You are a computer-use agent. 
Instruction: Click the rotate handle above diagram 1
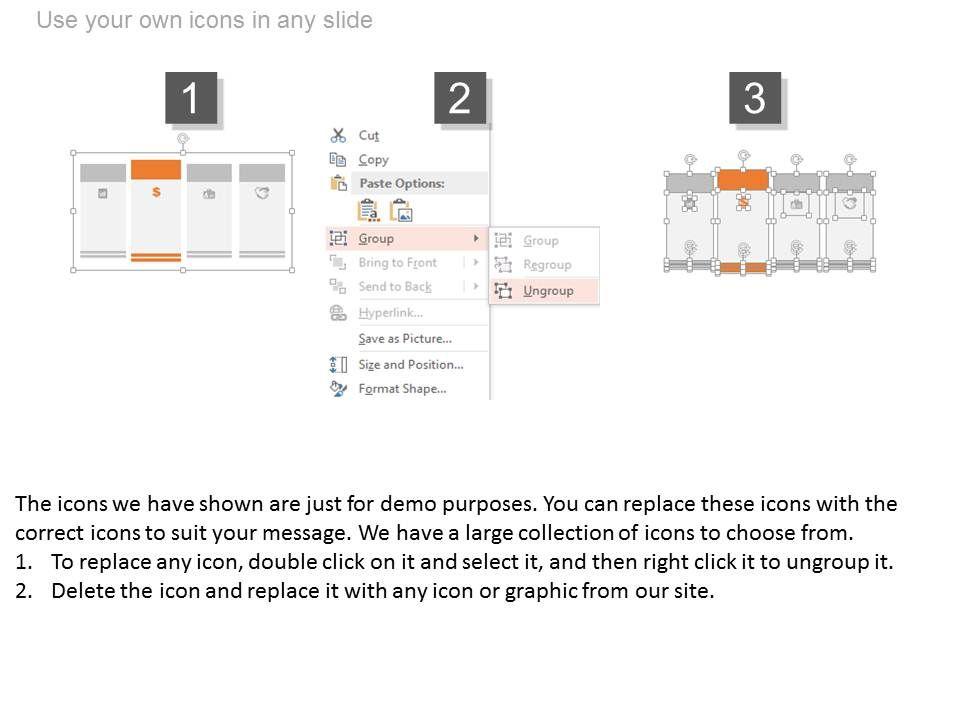click(183, 140)
